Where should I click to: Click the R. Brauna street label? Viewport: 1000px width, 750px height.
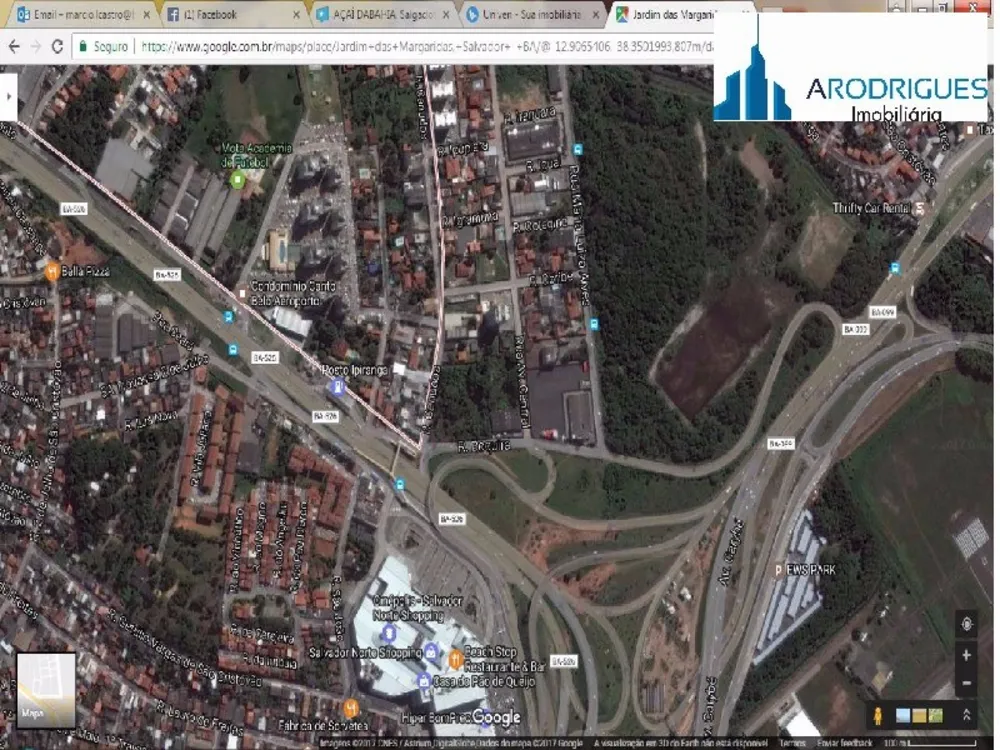point(484,446)
